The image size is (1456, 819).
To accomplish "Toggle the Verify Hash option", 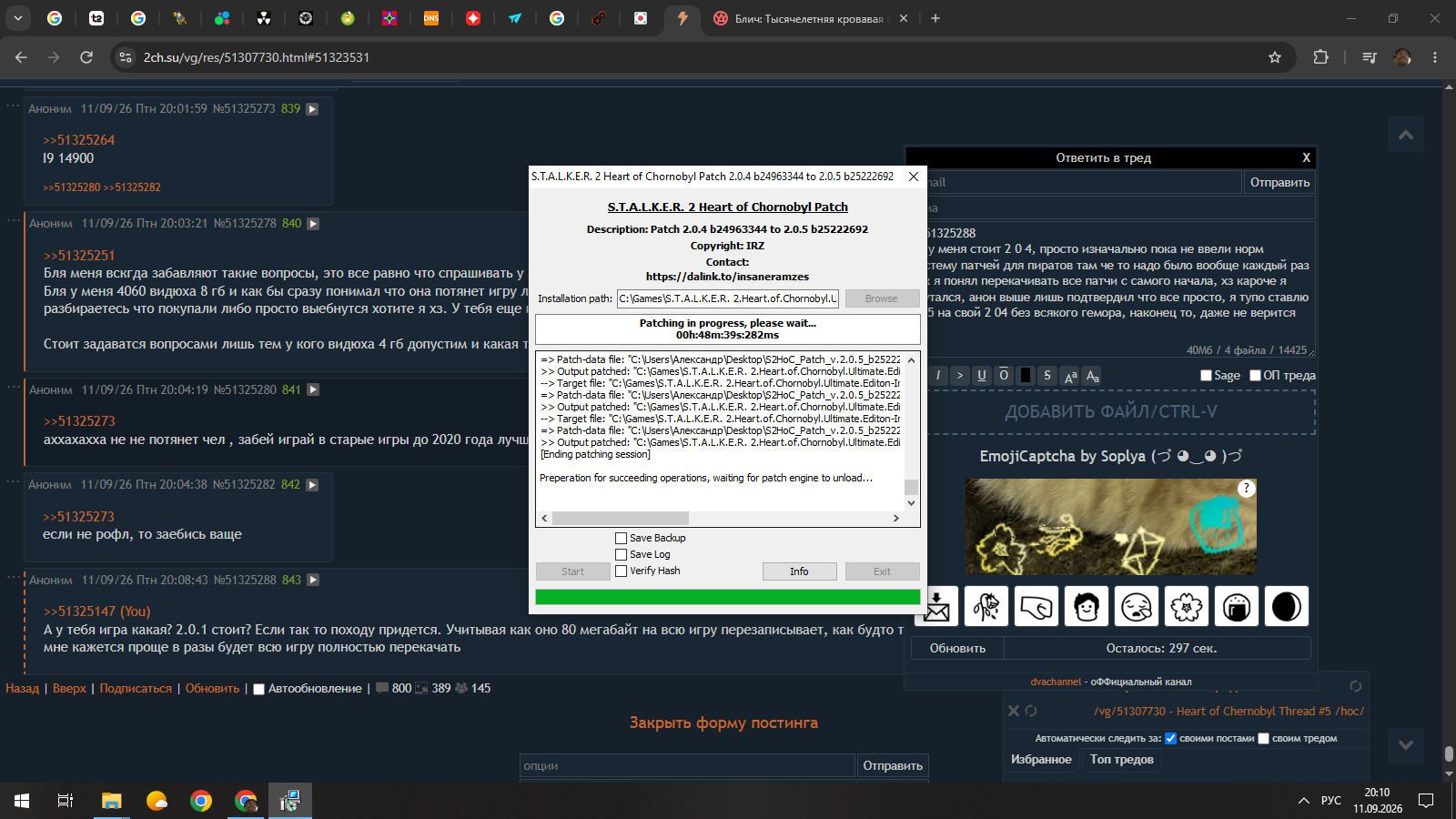I will click(622, 571).
